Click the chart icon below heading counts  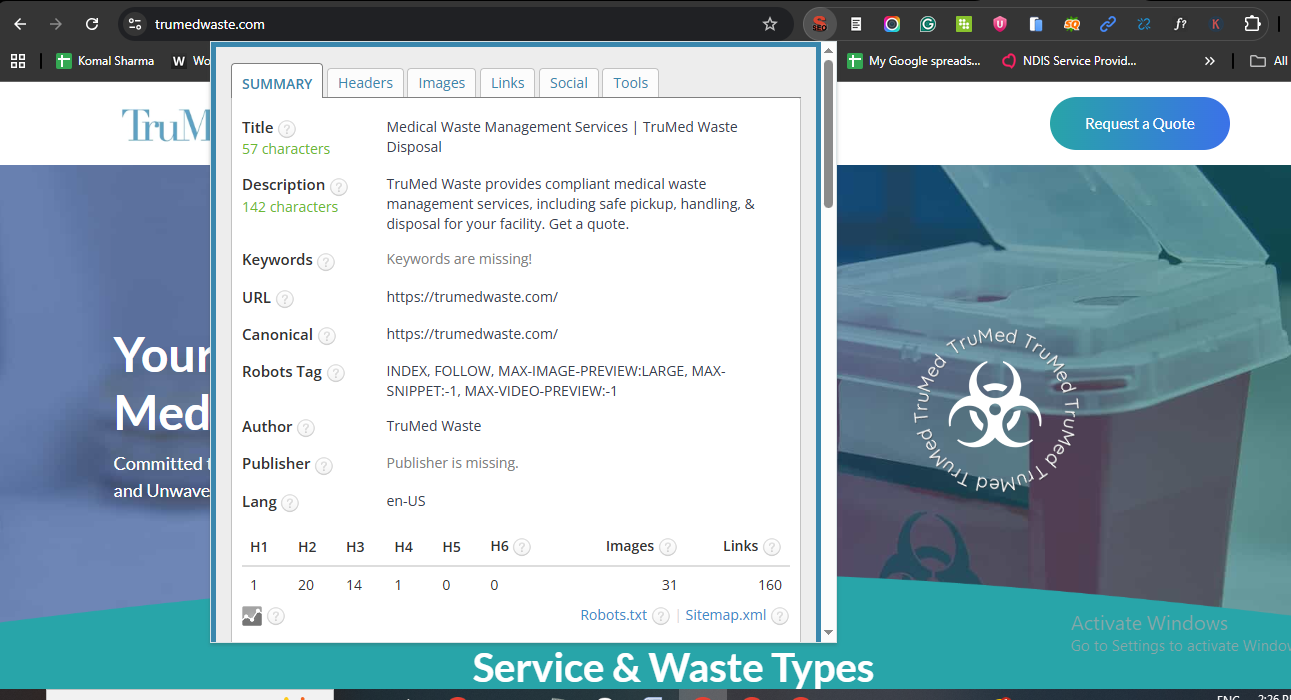click(252, 616)
